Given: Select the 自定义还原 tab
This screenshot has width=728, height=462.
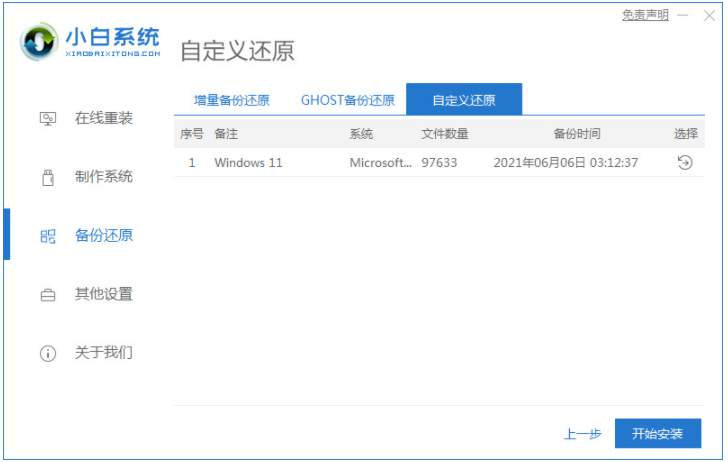Looking at the screenshot, I should point(463,100).
